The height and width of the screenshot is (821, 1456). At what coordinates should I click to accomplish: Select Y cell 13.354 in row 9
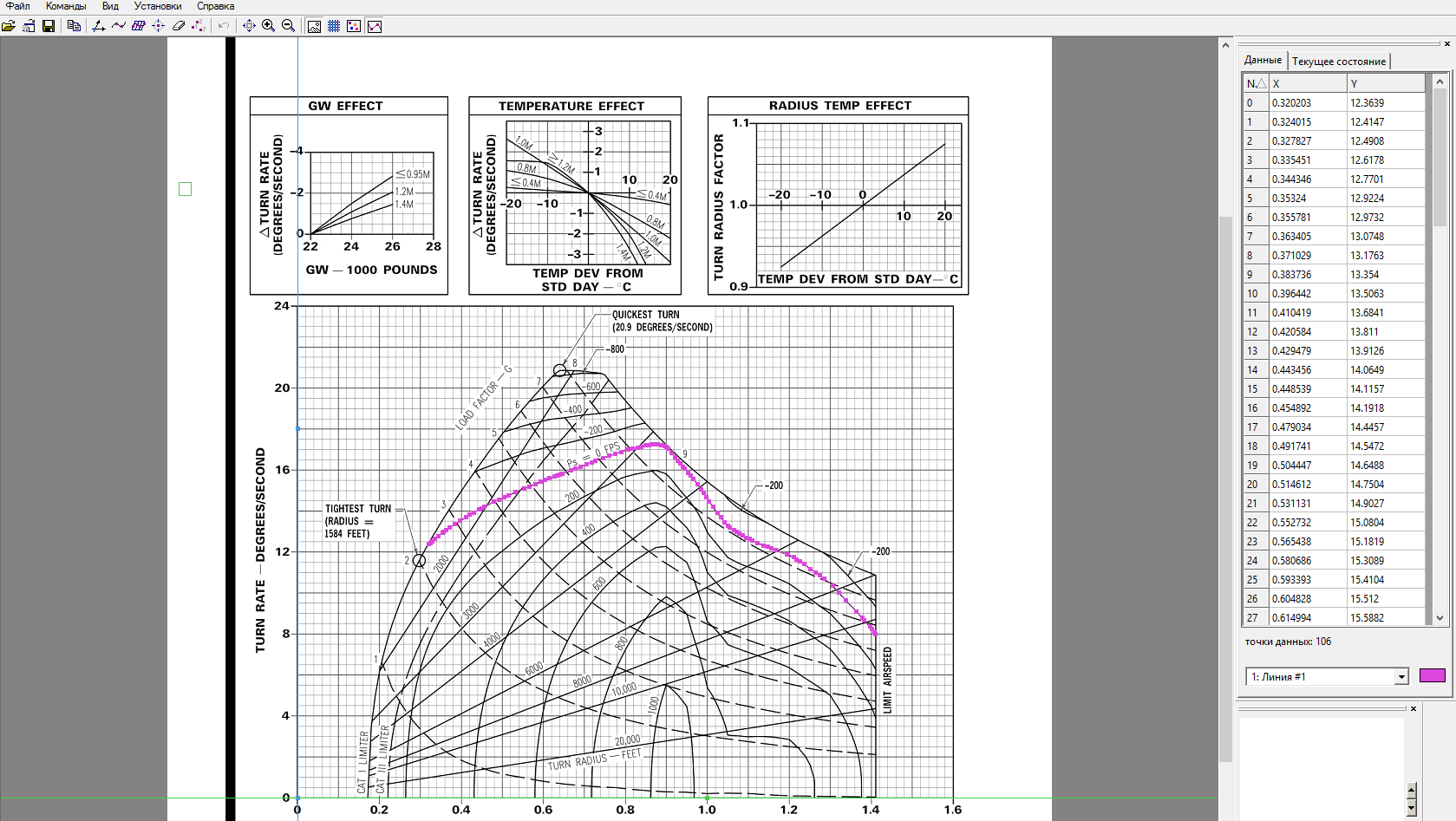point(1386,274)
